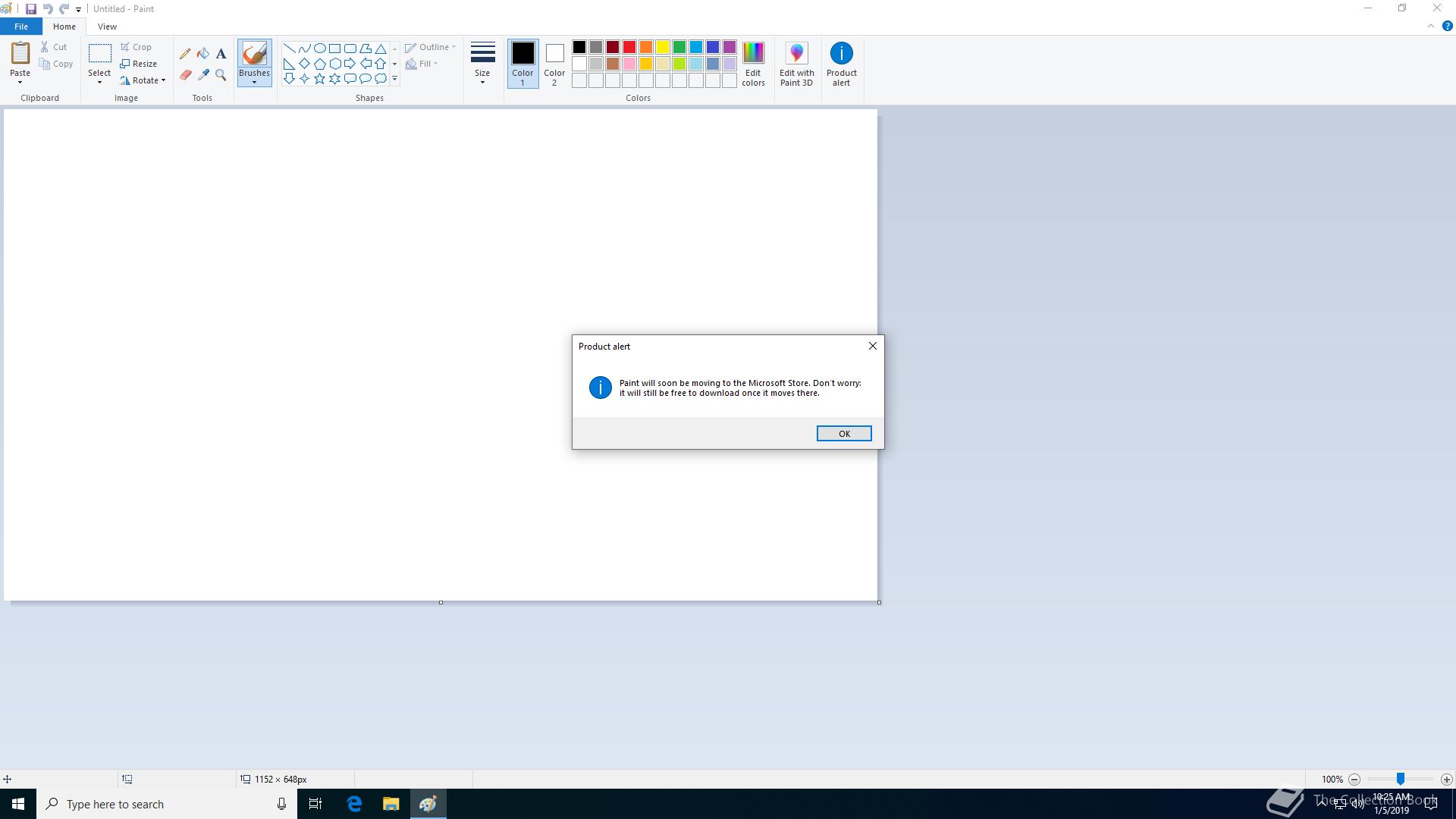Image resolution: width=1456 pixels, height=819 pixels.
Task: Click the Crop button
Action: click(136, 47)
